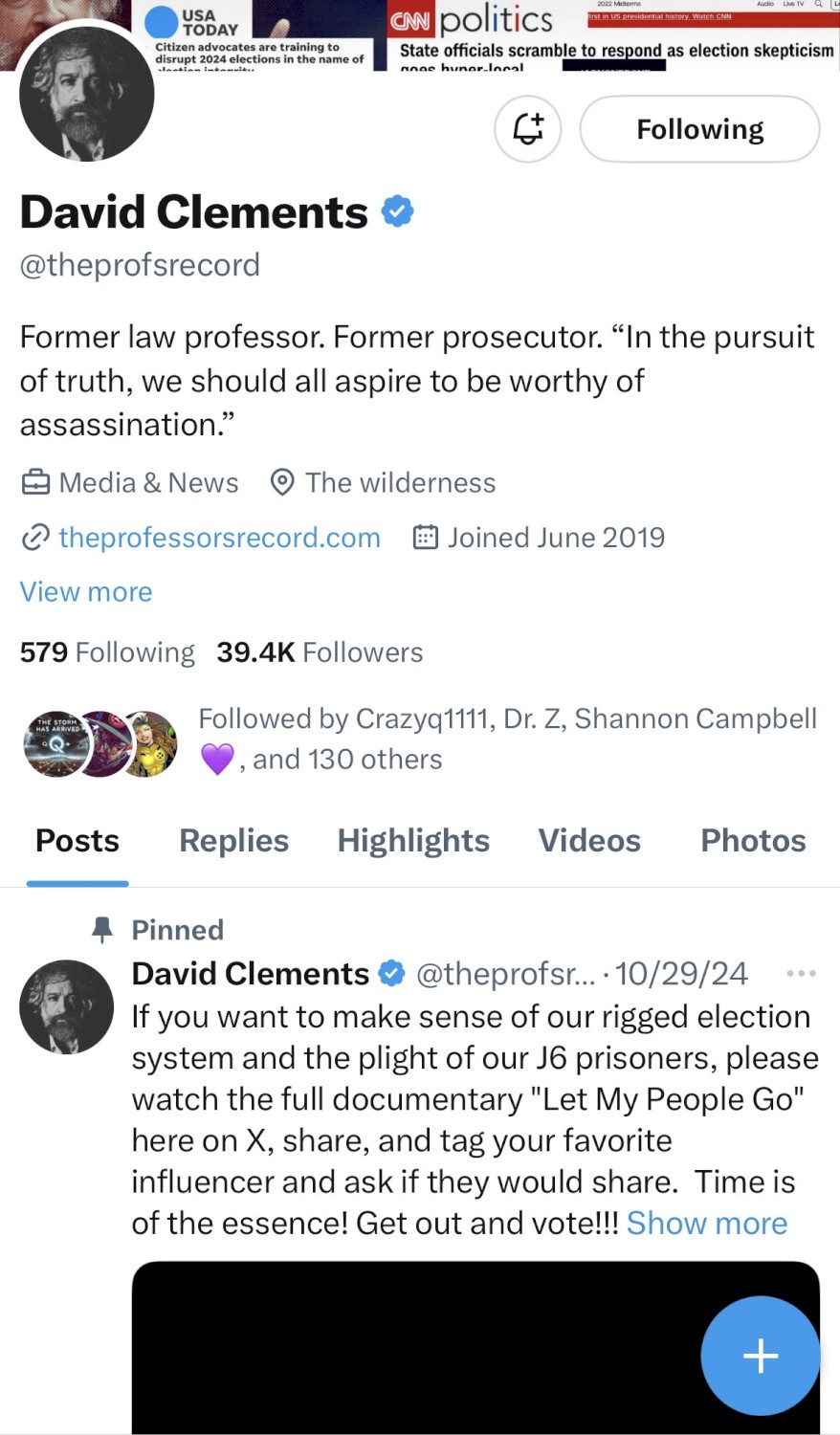Open the Photos tab
The width and height of the screenshot is (840, 1435).
click(x=753, y=841)
